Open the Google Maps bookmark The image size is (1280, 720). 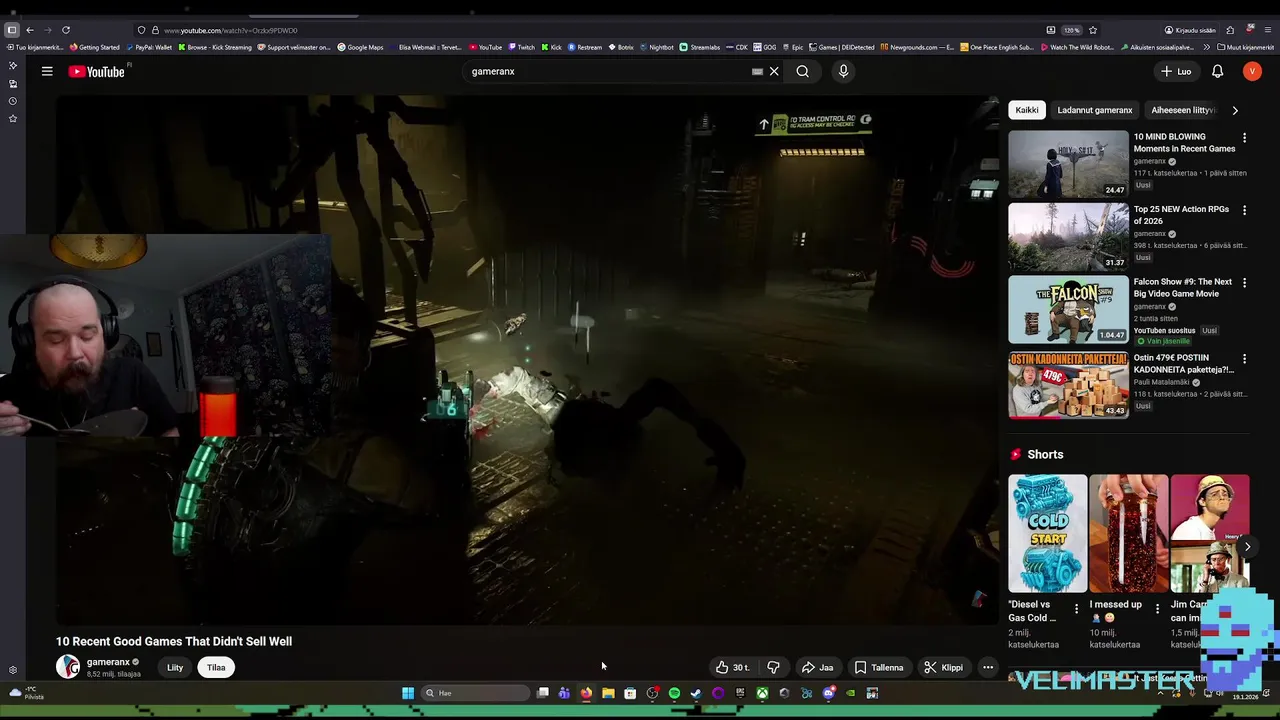tap(360, 47)
